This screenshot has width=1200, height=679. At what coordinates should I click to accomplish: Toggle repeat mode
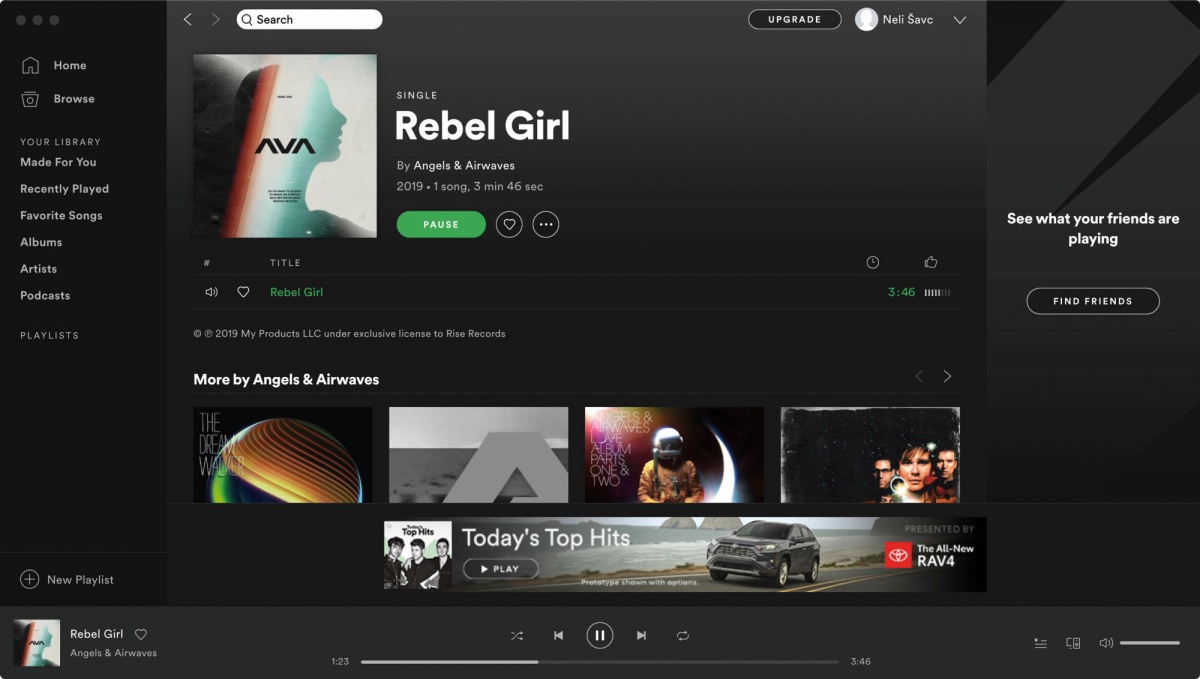point(683,635)
